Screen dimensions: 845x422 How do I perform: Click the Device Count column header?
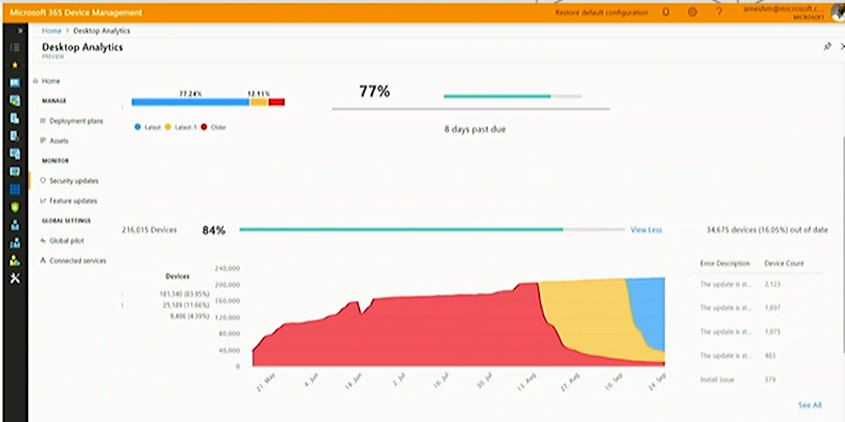784,264
